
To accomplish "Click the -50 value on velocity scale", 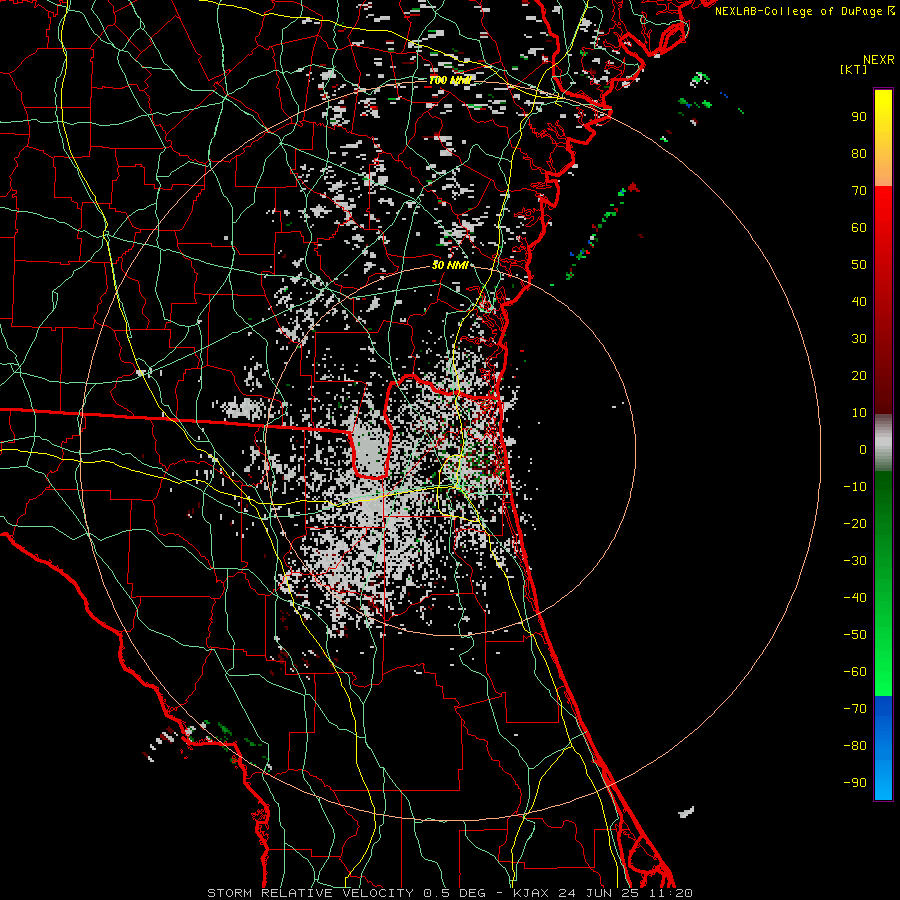I will point(855,635).
